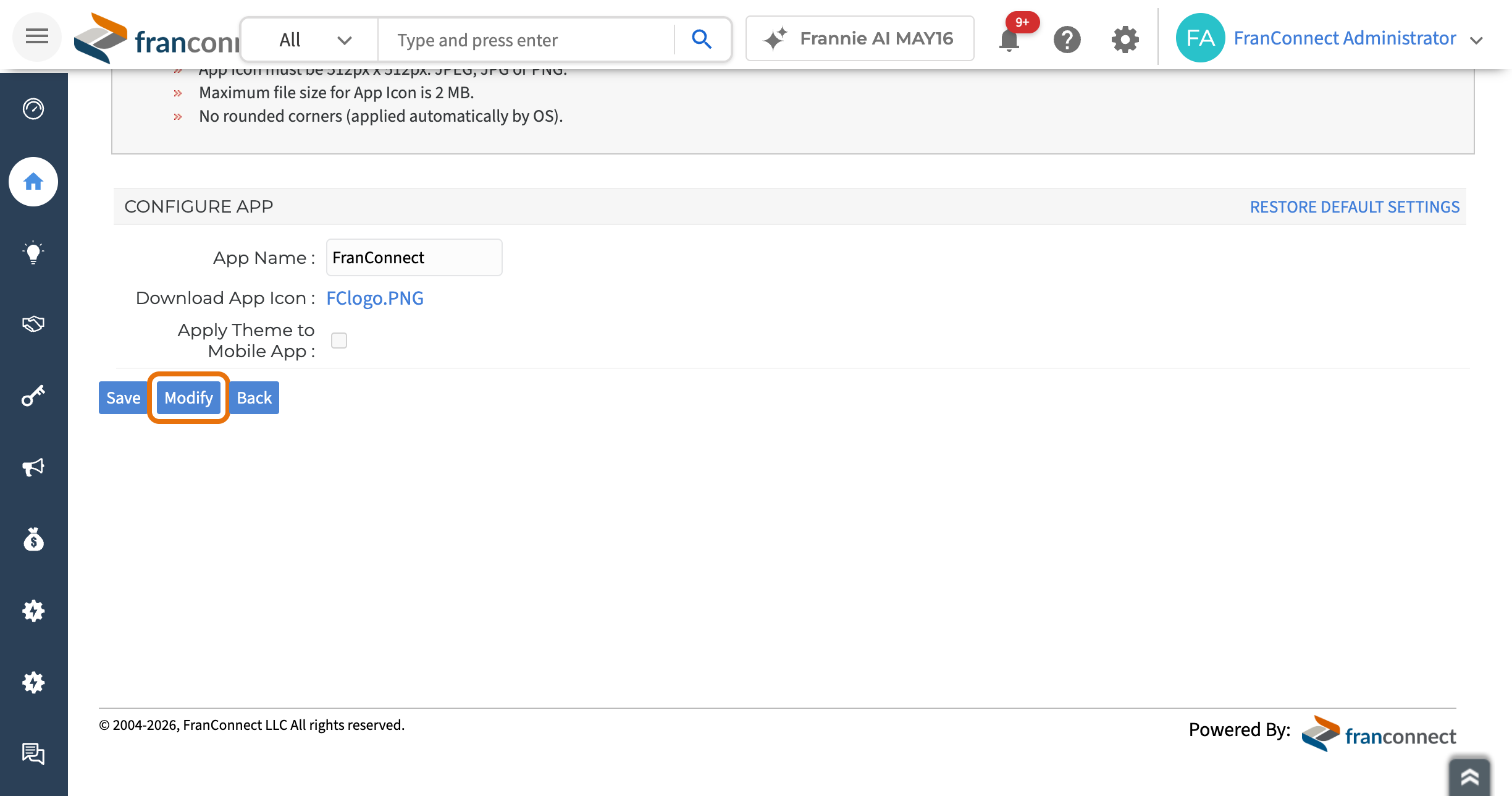Viewport: 1512px width, 796px height.
Task: Open the lower gear badge sidebar icon
Action: point(33,682)
